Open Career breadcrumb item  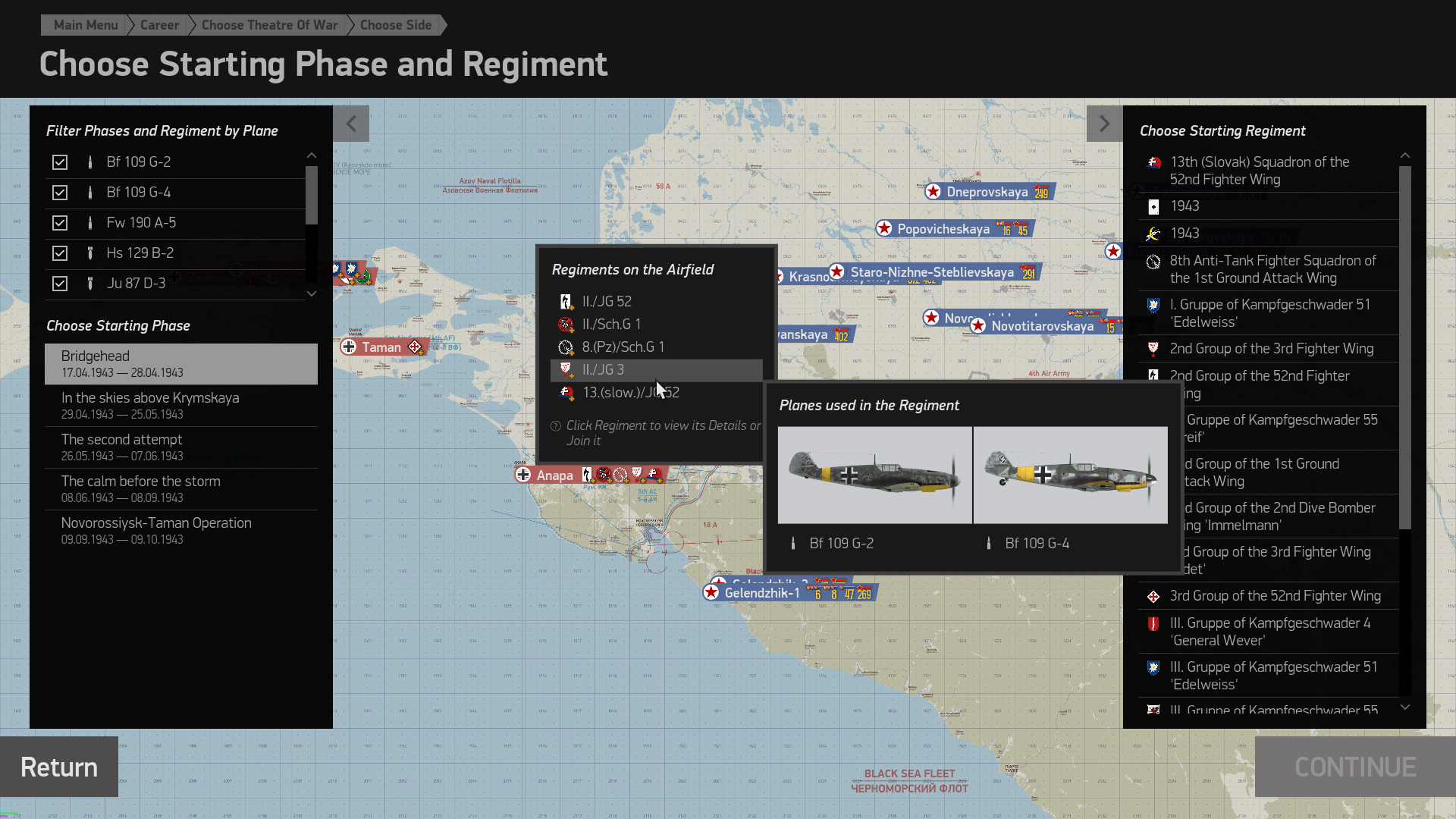(x=159, y=25)
